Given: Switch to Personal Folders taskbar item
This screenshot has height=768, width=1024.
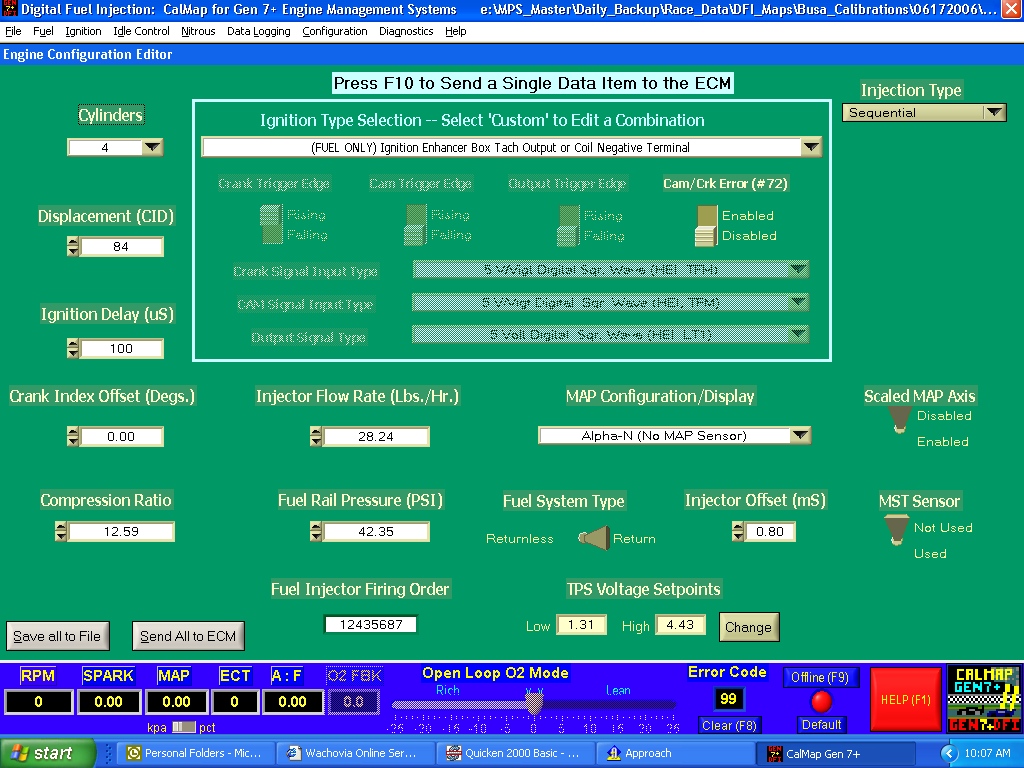Looking at the screenshot, I should coord(195,753).
